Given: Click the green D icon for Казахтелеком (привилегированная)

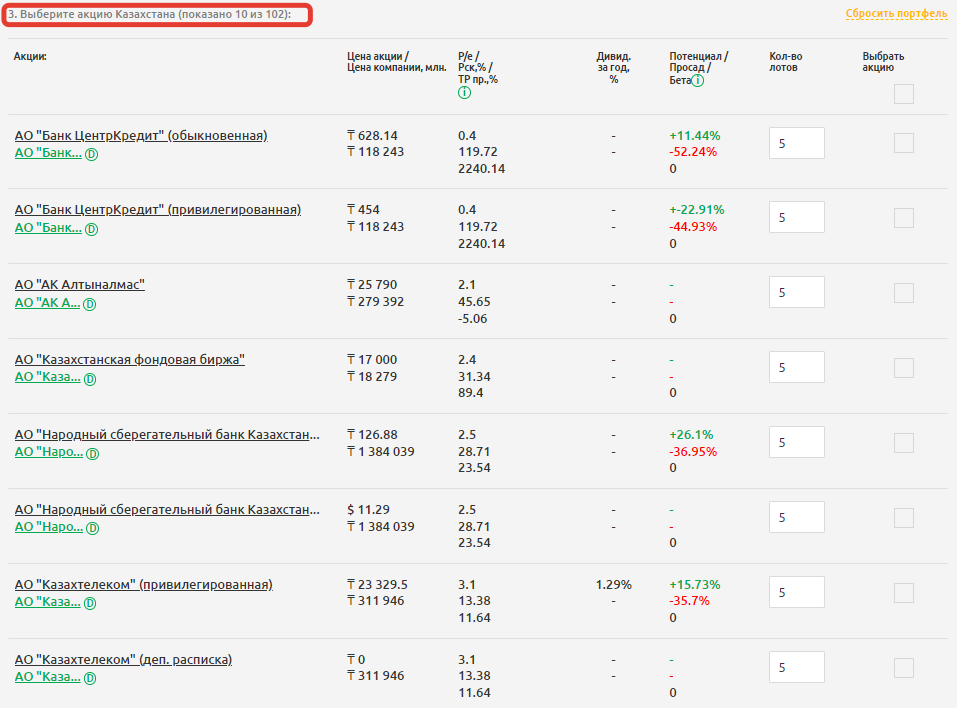Looking at the screenshot, I should (x=90, y=603).
